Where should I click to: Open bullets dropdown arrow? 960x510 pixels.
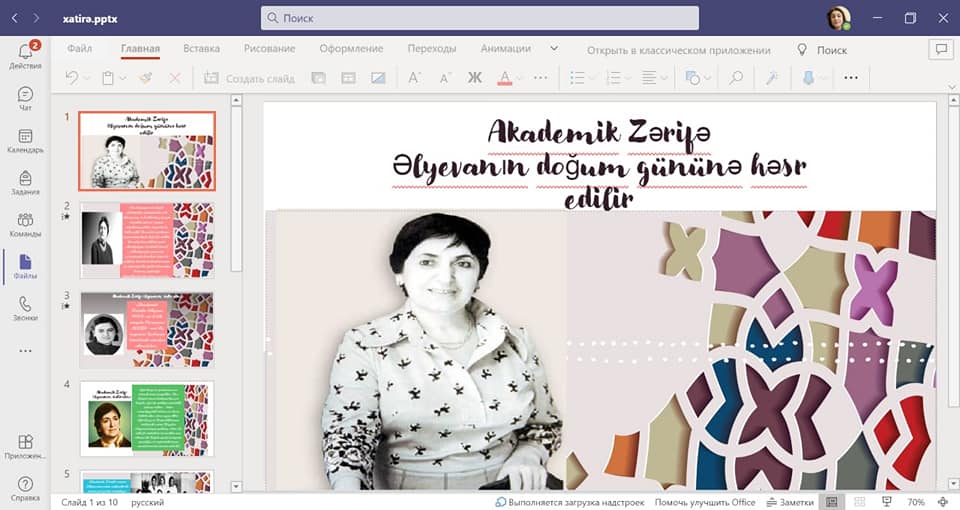pos(592,78)
